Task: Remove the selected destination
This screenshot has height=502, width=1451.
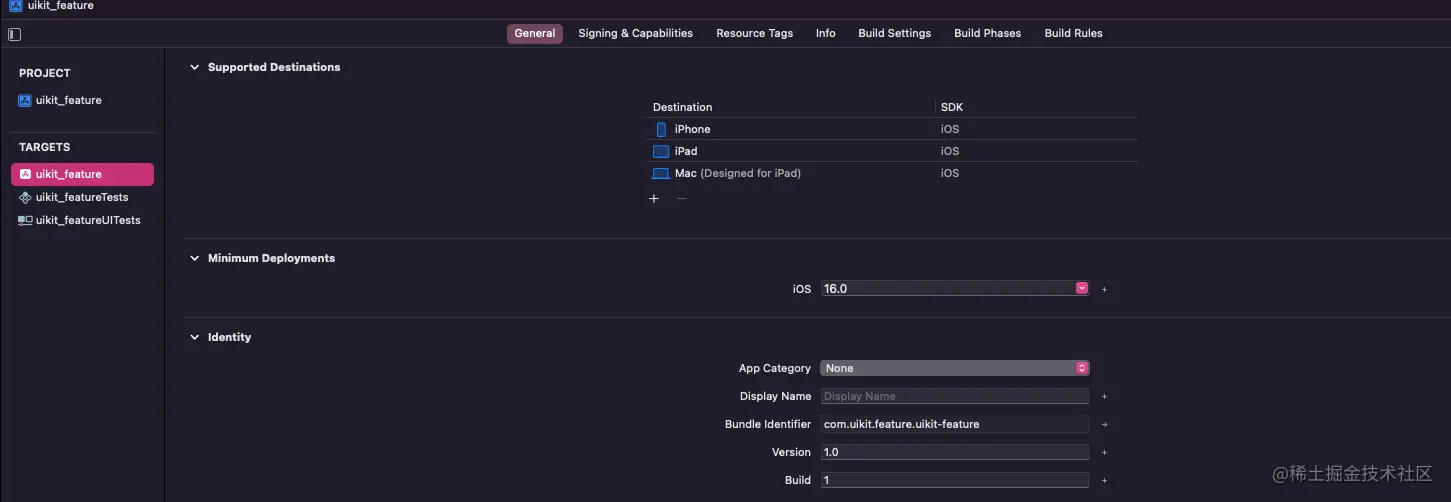Action: pyautogui.click(x=681, y=198)
